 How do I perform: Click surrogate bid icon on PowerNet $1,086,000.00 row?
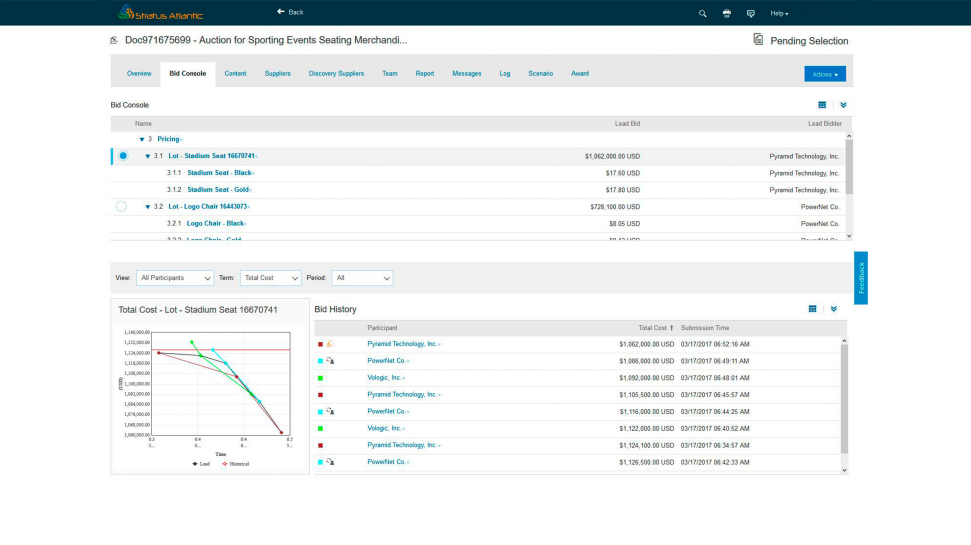pyautogui.click(x=330, y=360)
